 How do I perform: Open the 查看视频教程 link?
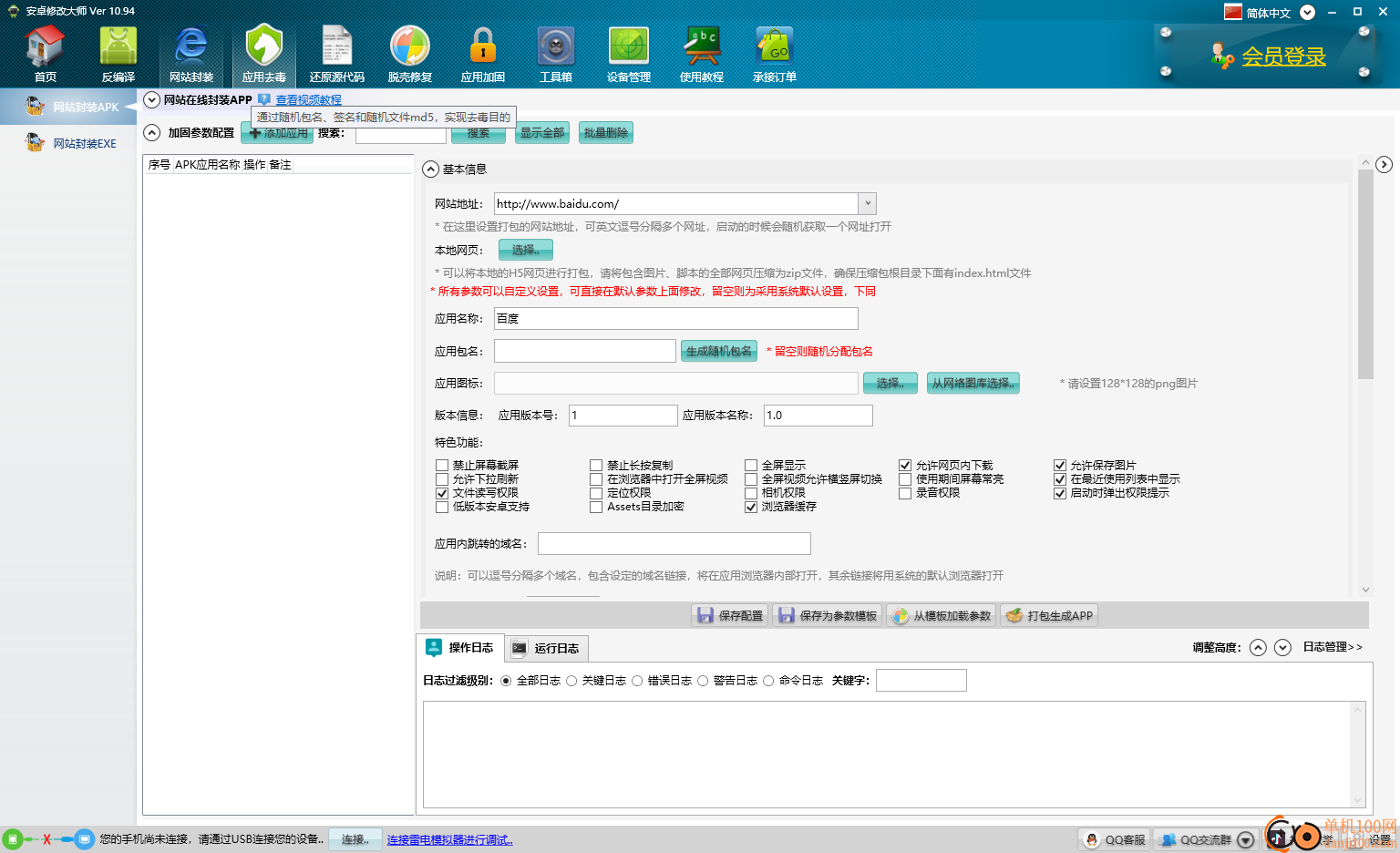(x=309, y=100)
